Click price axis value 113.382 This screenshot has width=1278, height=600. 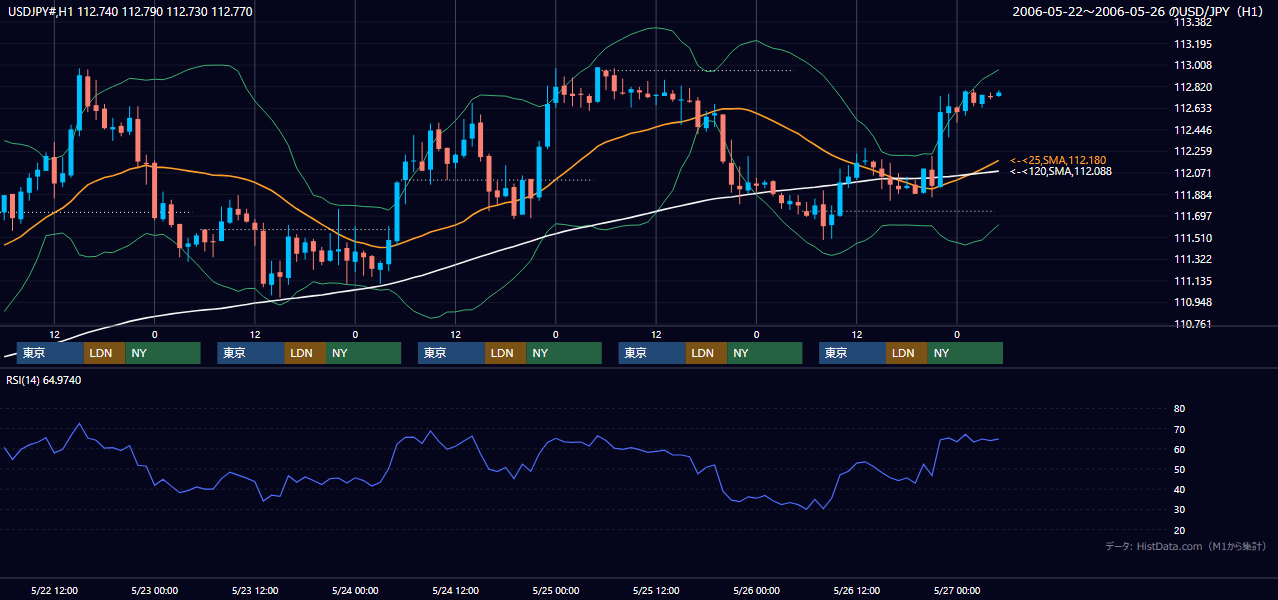(1192, 22)
